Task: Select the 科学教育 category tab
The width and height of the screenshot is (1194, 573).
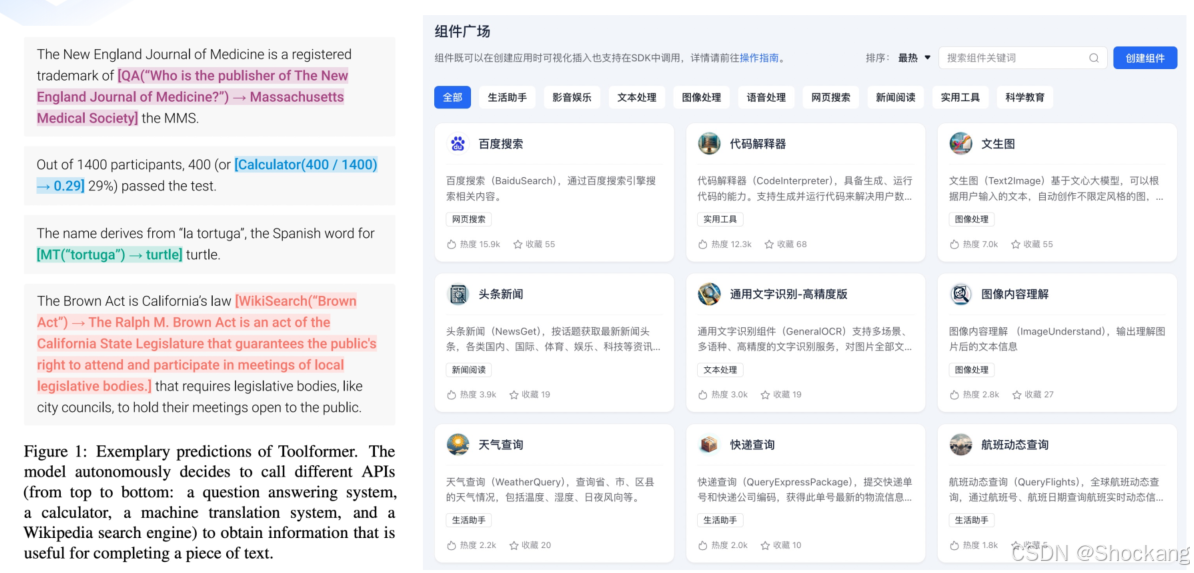Action: [1025, 98]
